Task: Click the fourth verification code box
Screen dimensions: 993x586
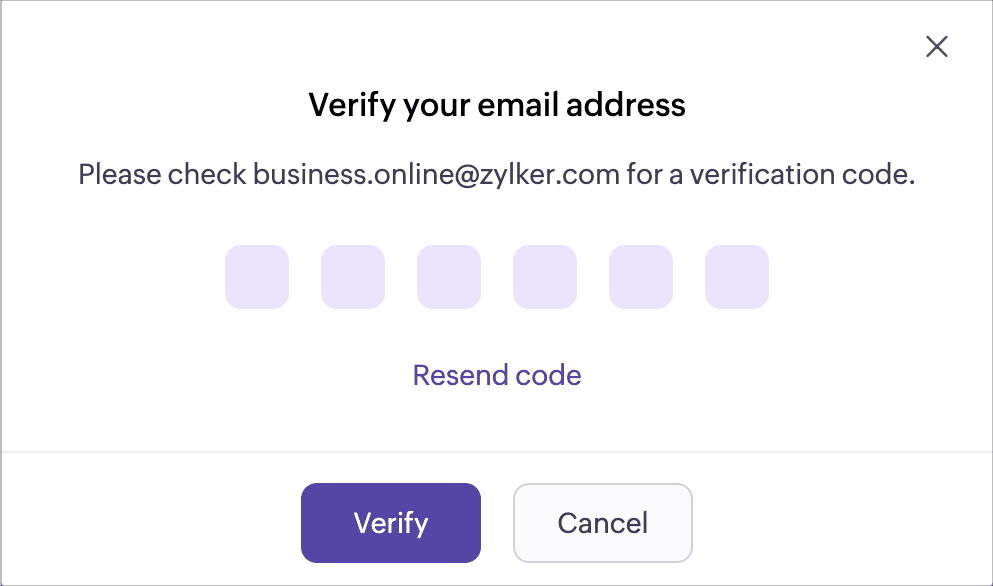Action: pos(545,277)
